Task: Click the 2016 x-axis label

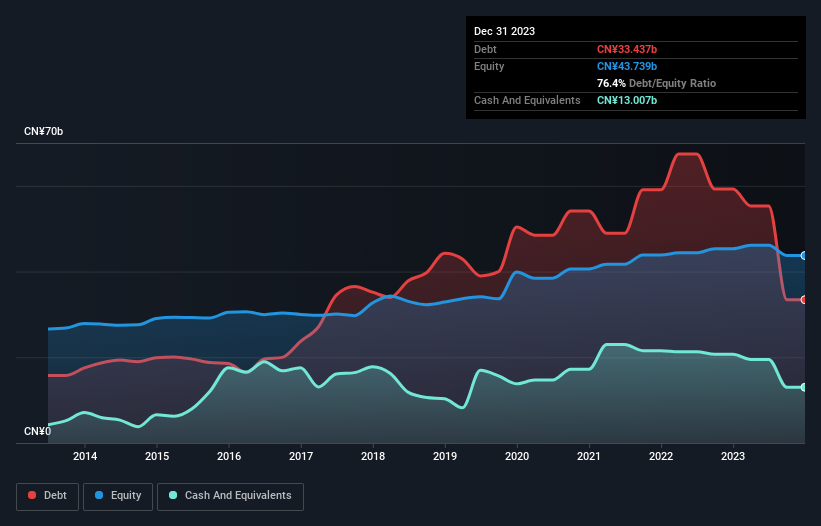Action: [229, 456]
